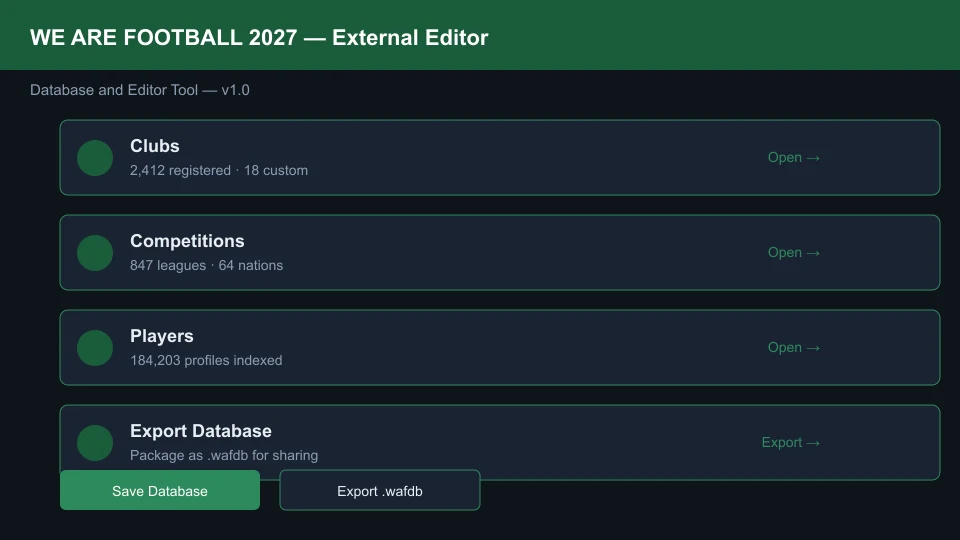Screen dimensions: 960x540
Task: Click the Clubs card green circle icon
Action: [x=95, y=158]
